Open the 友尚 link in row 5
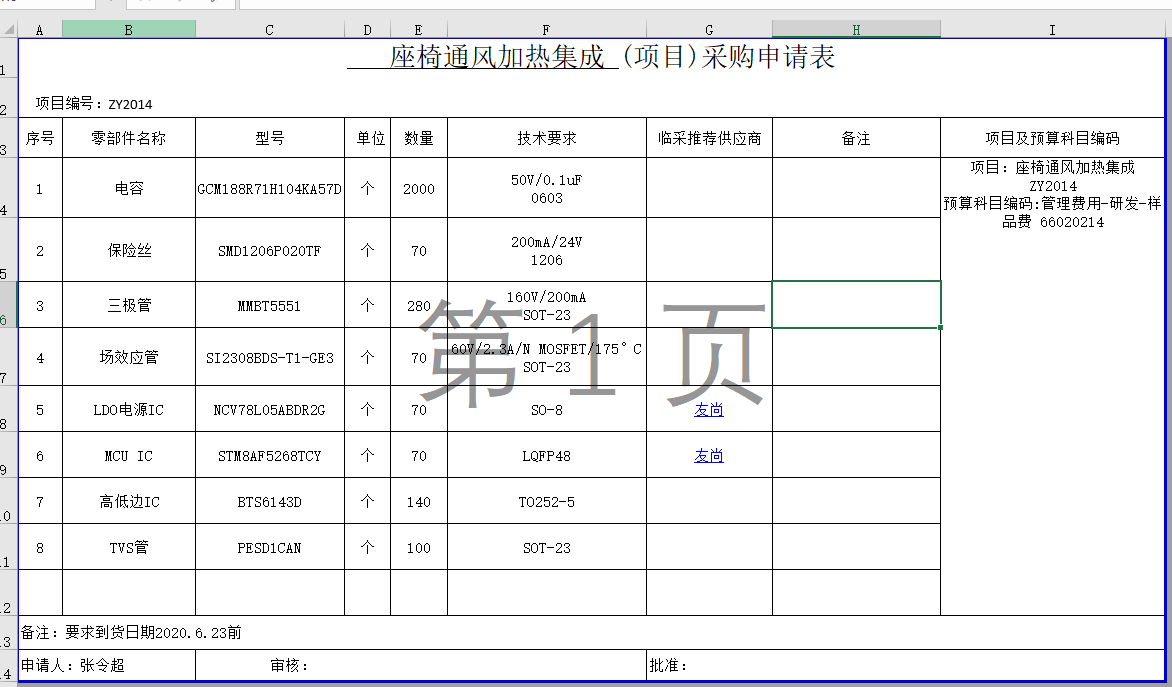1172x687 pixels. click(x=709, y=410)
